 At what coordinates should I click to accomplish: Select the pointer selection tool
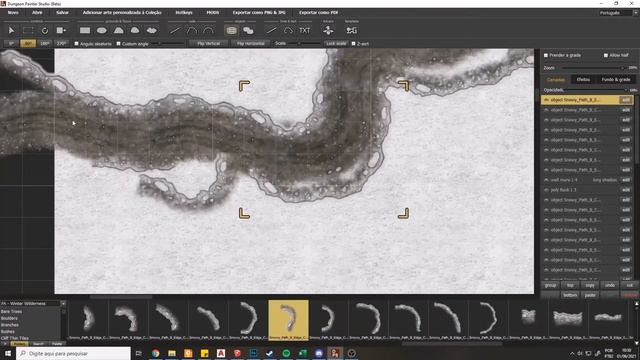point(11,30)
